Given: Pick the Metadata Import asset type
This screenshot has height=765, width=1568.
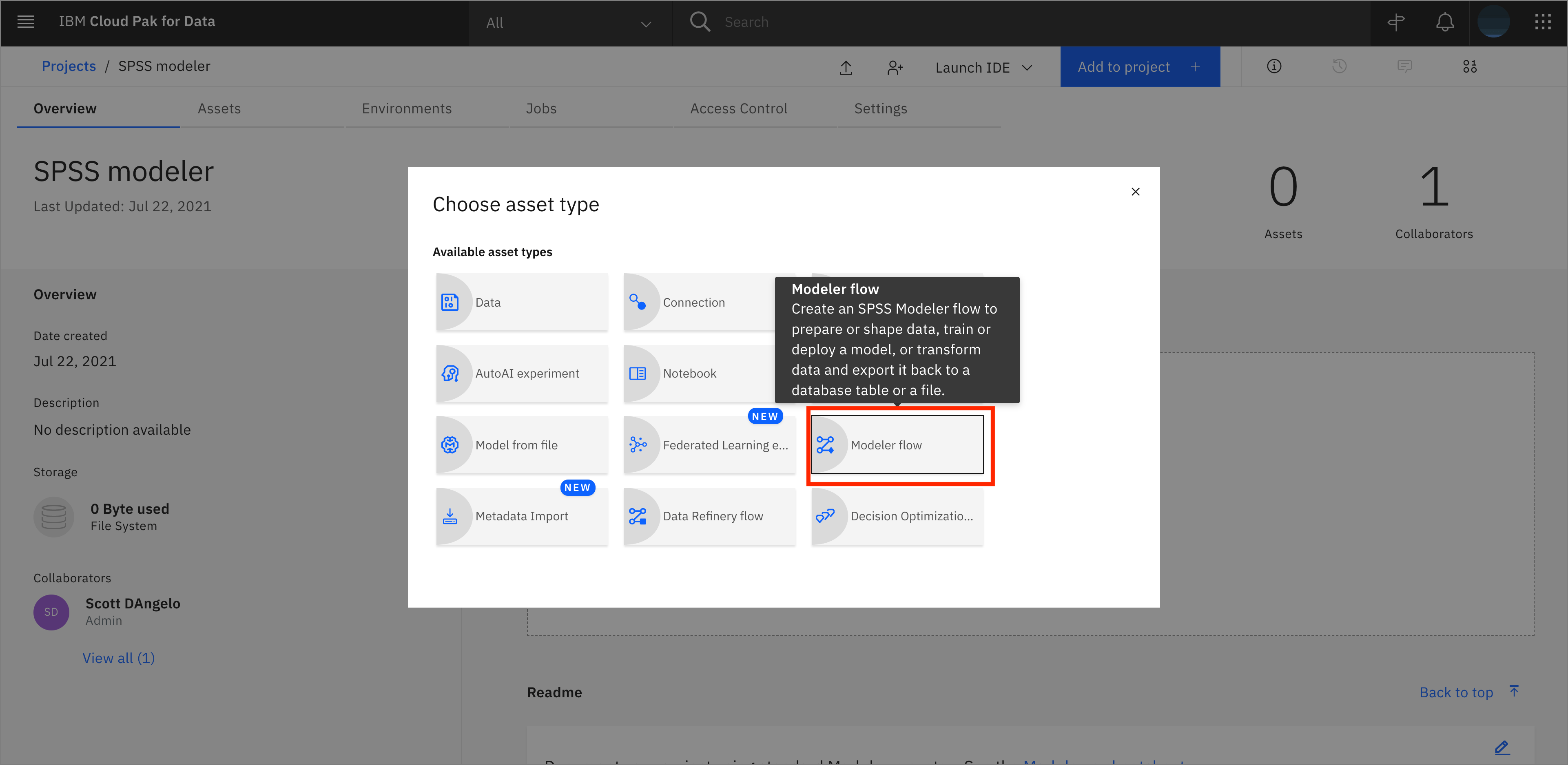Looking at the screenshot, I should (x=522, y=516).
